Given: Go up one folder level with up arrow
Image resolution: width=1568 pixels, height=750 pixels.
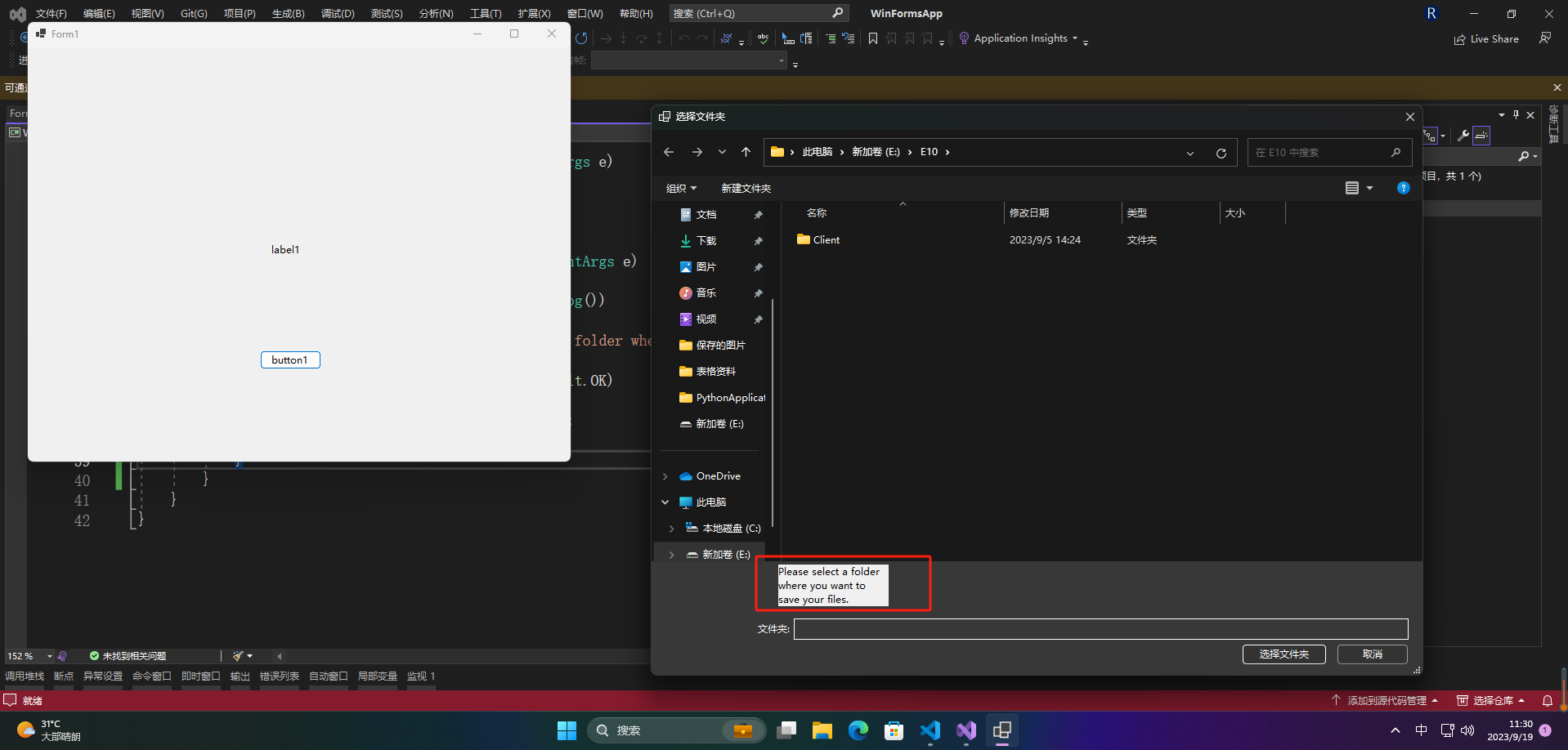Looking at the screenshot, I should [746, 152].
